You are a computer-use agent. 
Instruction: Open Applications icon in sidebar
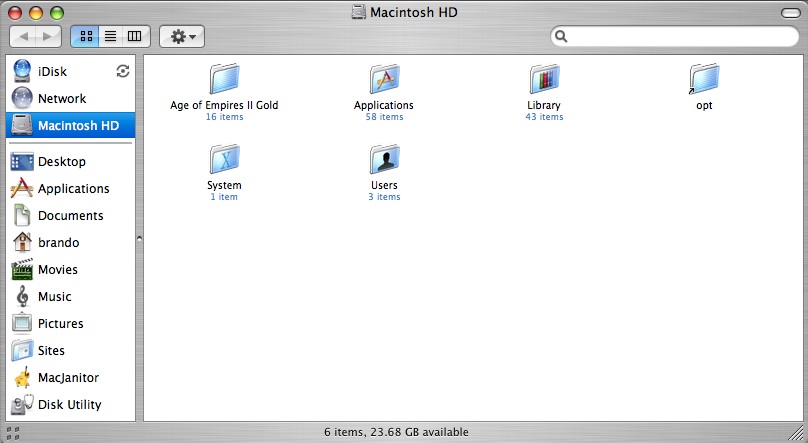(x=22, y=189)
